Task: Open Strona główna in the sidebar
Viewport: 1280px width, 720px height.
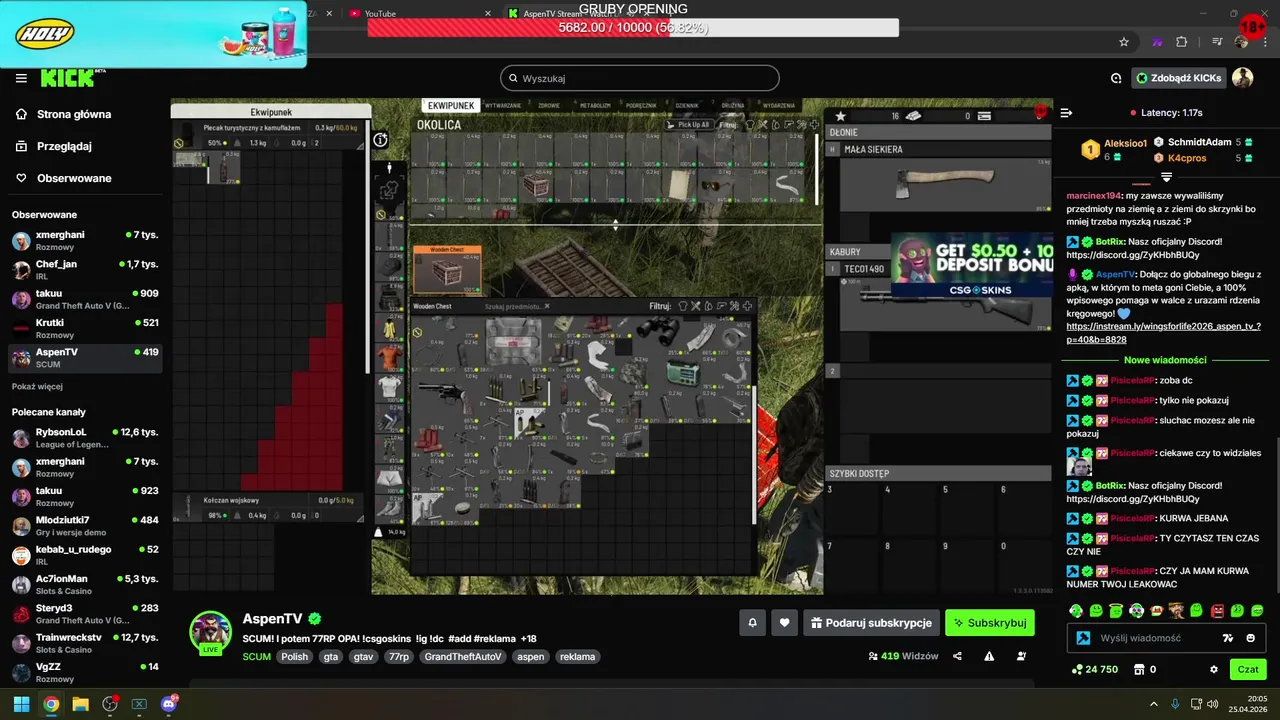Action: tap(74, 114)
